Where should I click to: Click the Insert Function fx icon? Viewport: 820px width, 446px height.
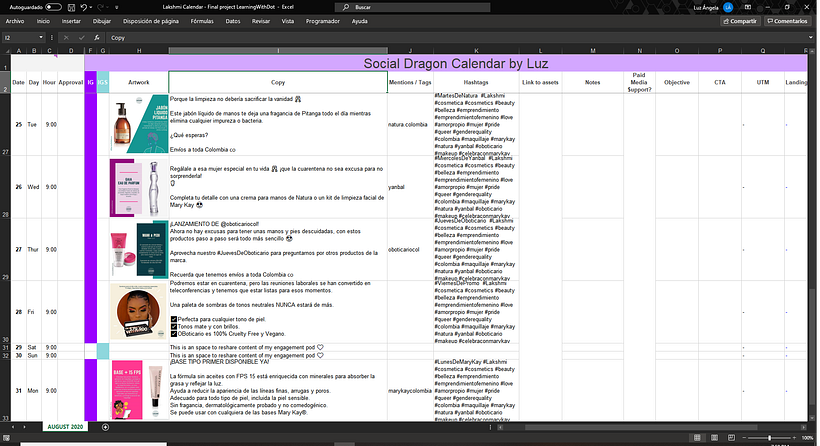click(x=97, y=38)
